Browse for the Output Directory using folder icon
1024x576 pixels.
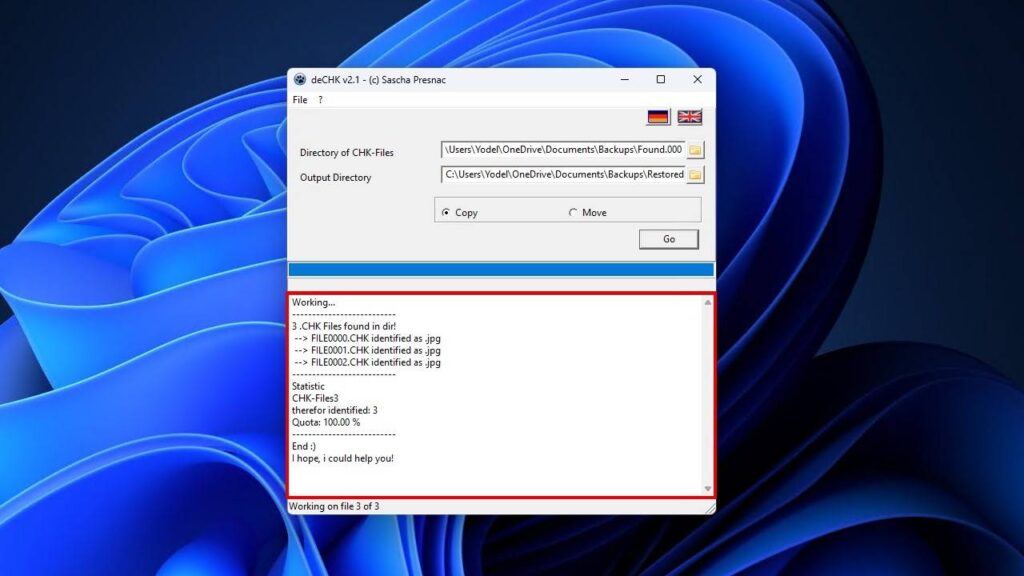[695, 175]
